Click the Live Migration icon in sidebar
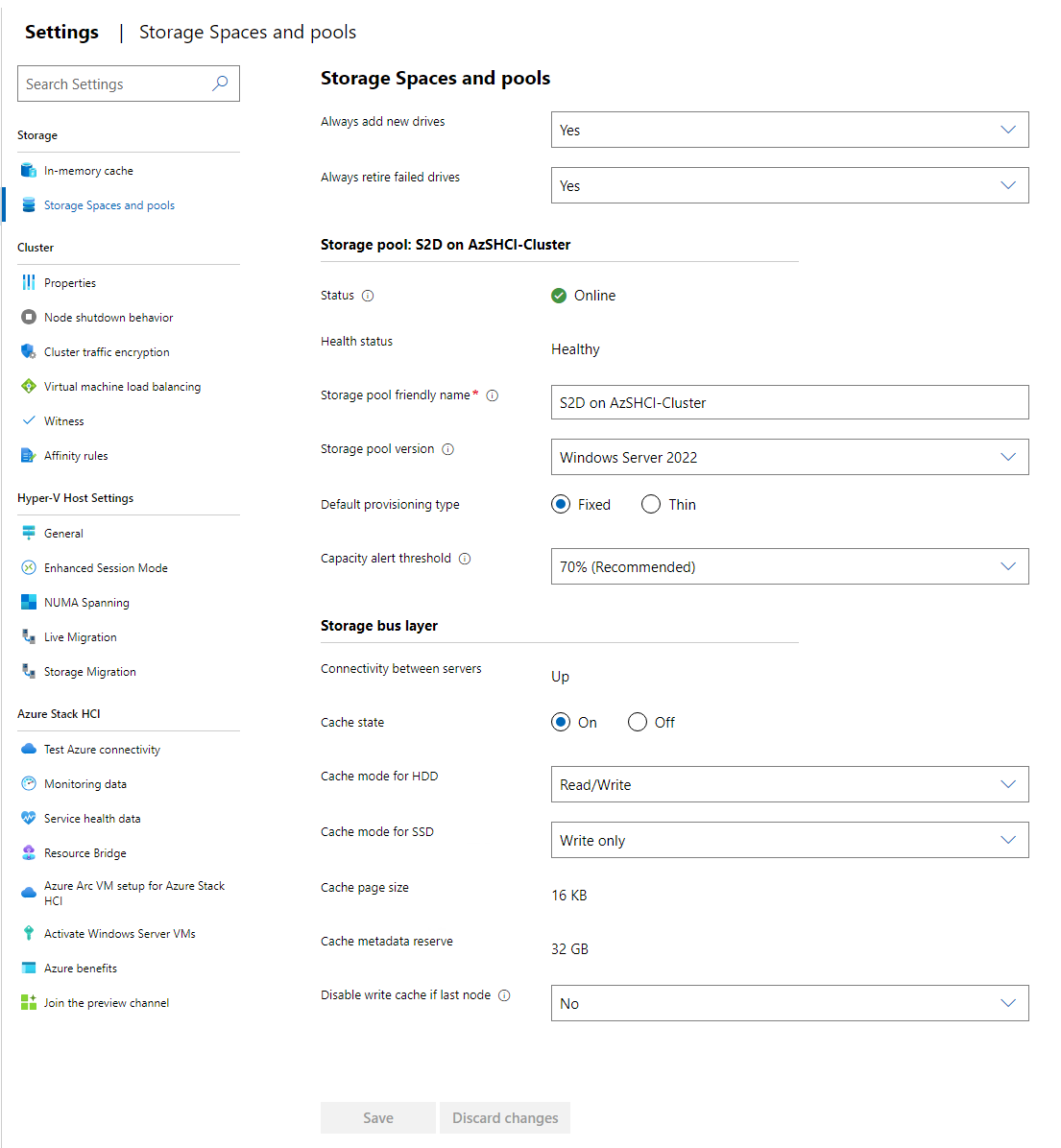The height and width of the screenshot is (1148, 1061). click(x=28, y=636)
